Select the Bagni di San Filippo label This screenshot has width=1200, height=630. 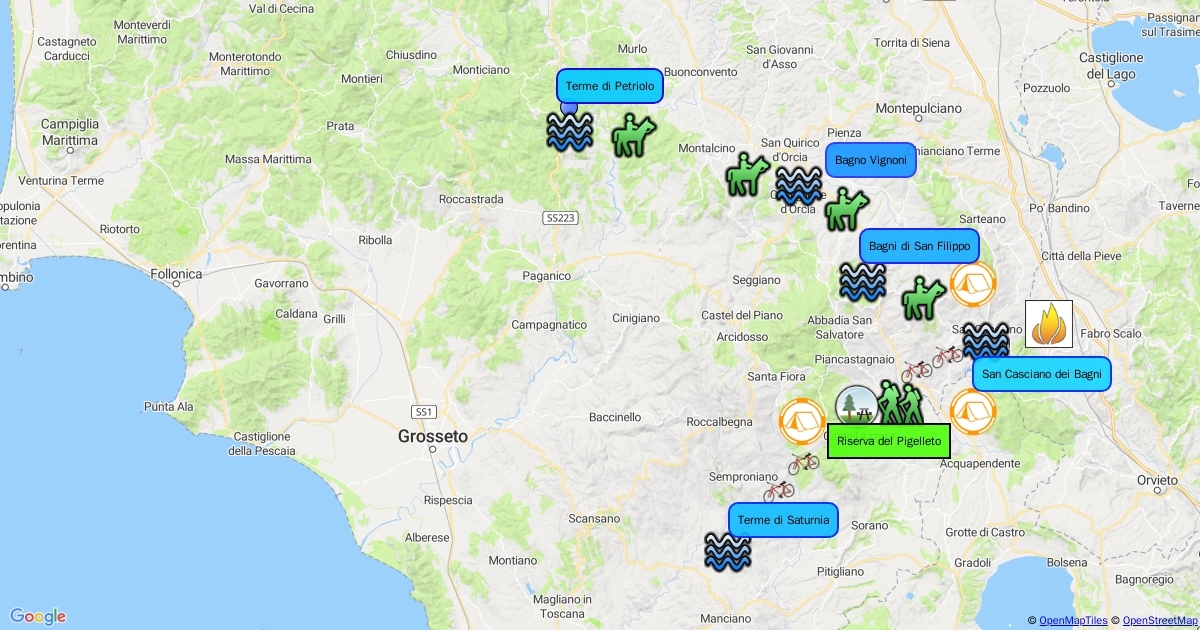tap(919, 246)
